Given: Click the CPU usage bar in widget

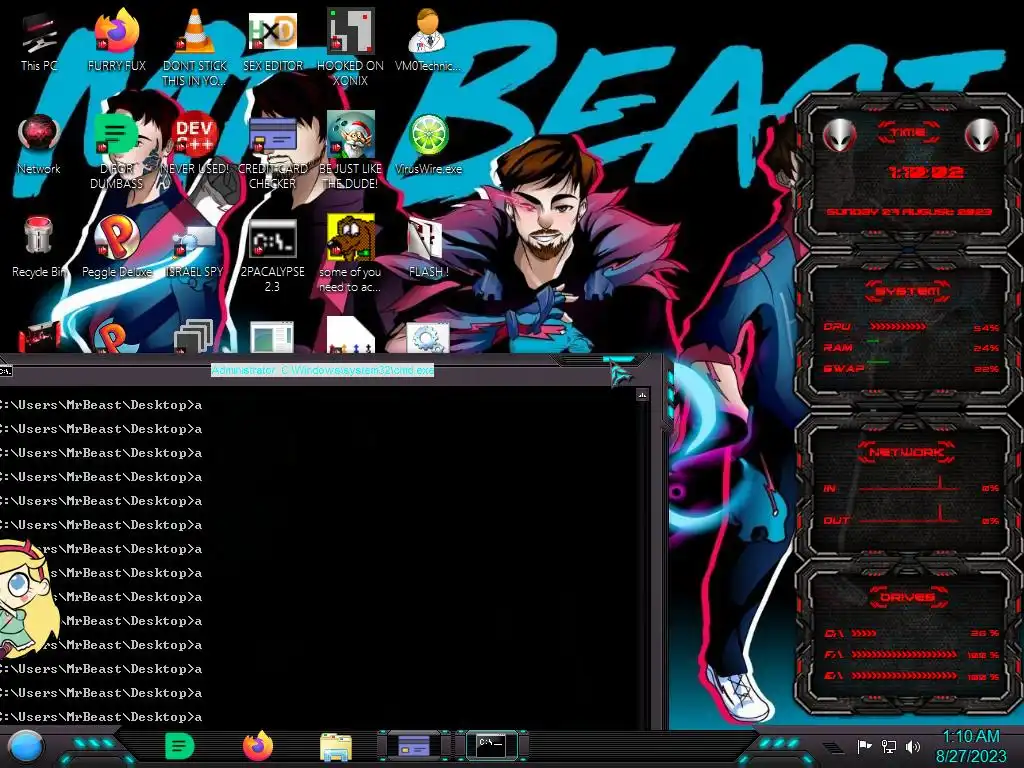Looking at the screenshot, I should tap(898, 327).
